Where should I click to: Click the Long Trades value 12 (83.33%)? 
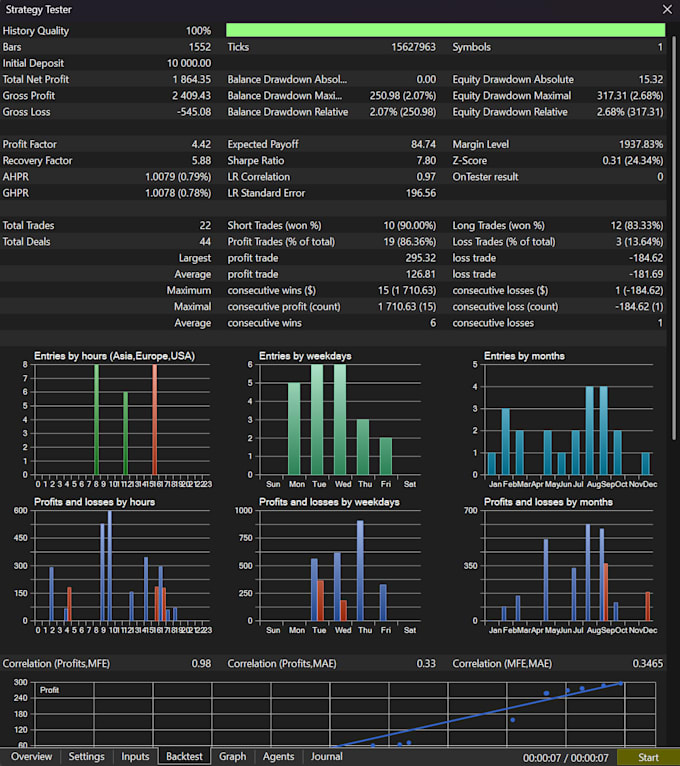[x=637, y=225]
